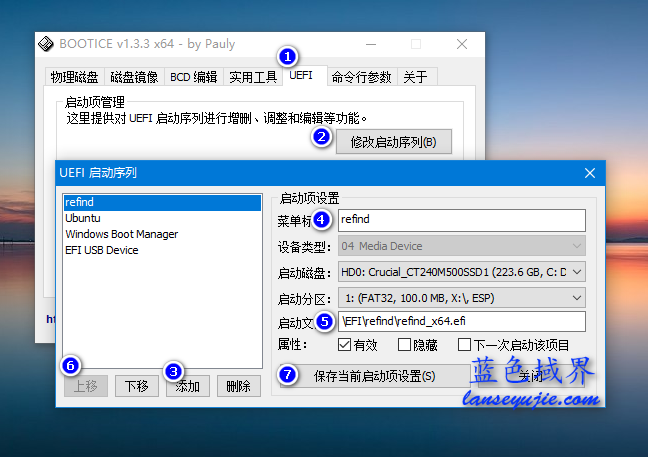The height and width of the screenshot is (457, 648).
Task: Switch to the 命令行参数 tab
Action: click(362, 77)
